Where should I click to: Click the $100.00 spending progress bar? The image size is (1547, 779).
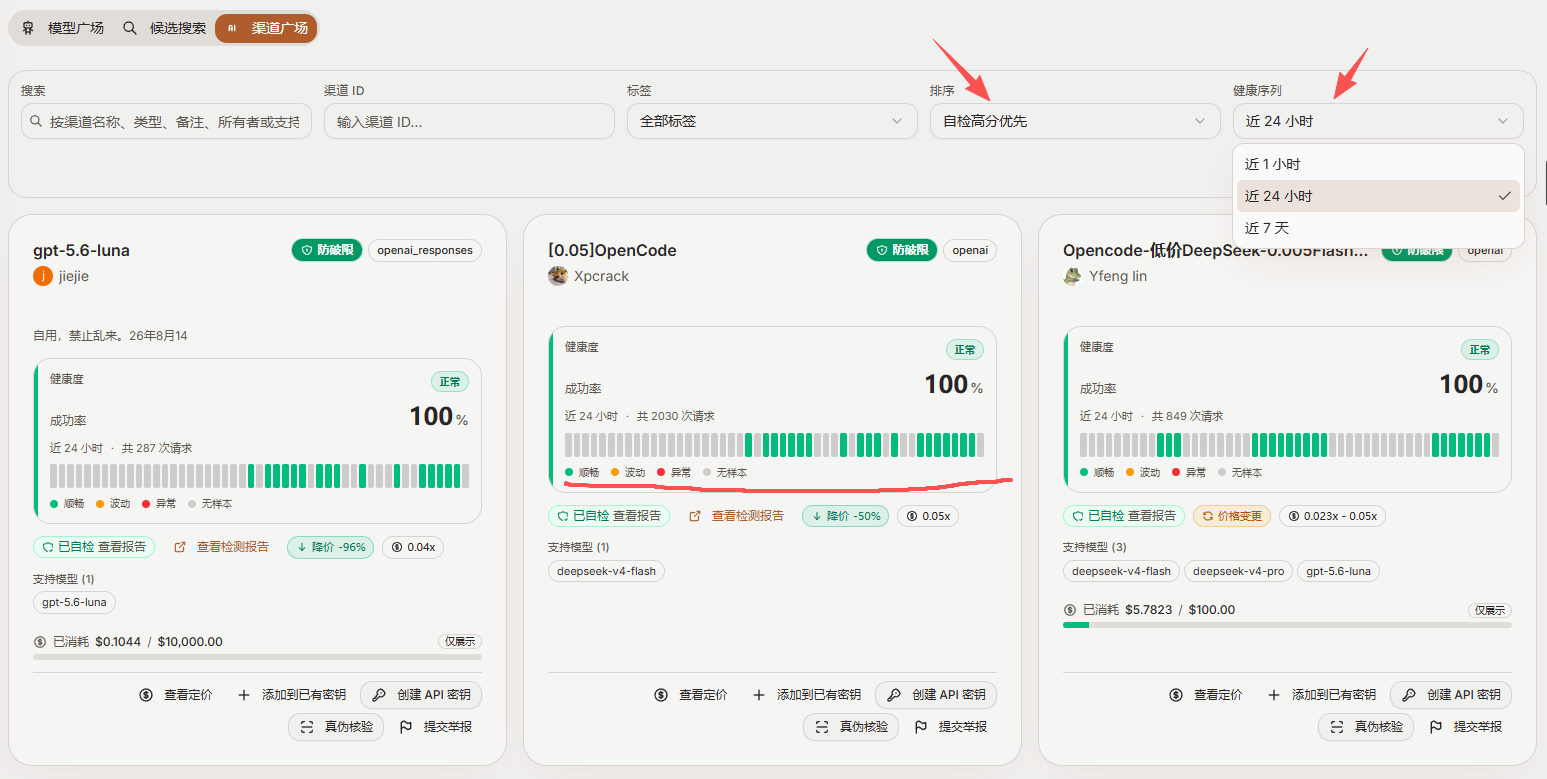1287,625
